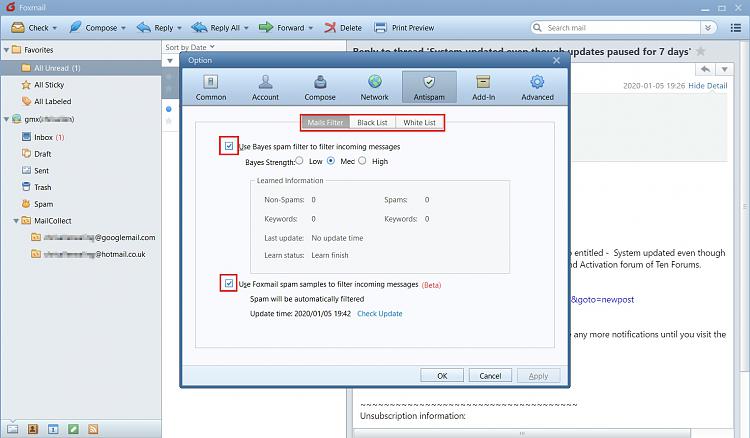Click the Check Update link
Screen dimensions: 750x438
pyautogui.click(x=380, y=314)
